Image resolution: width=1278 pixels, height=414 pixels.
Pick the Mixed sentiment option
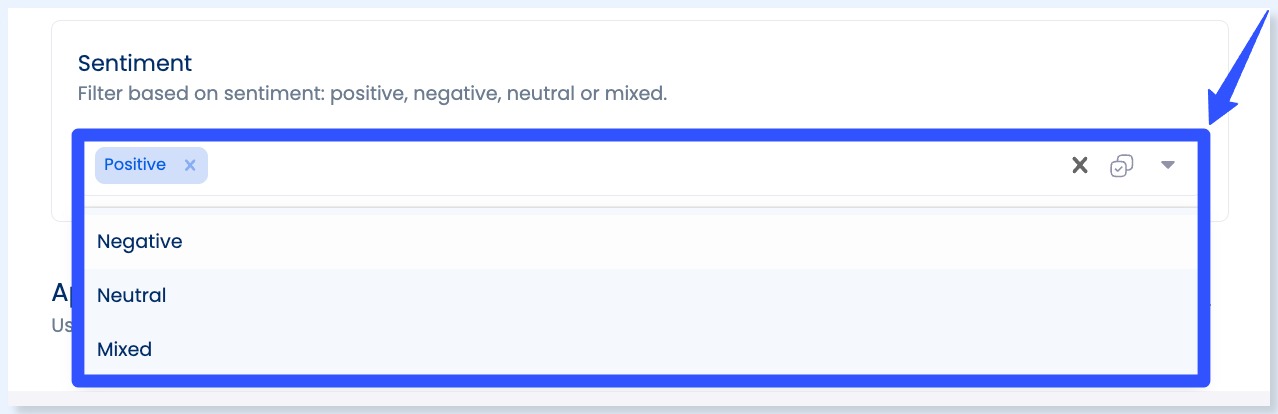click(x=125, y=350)
